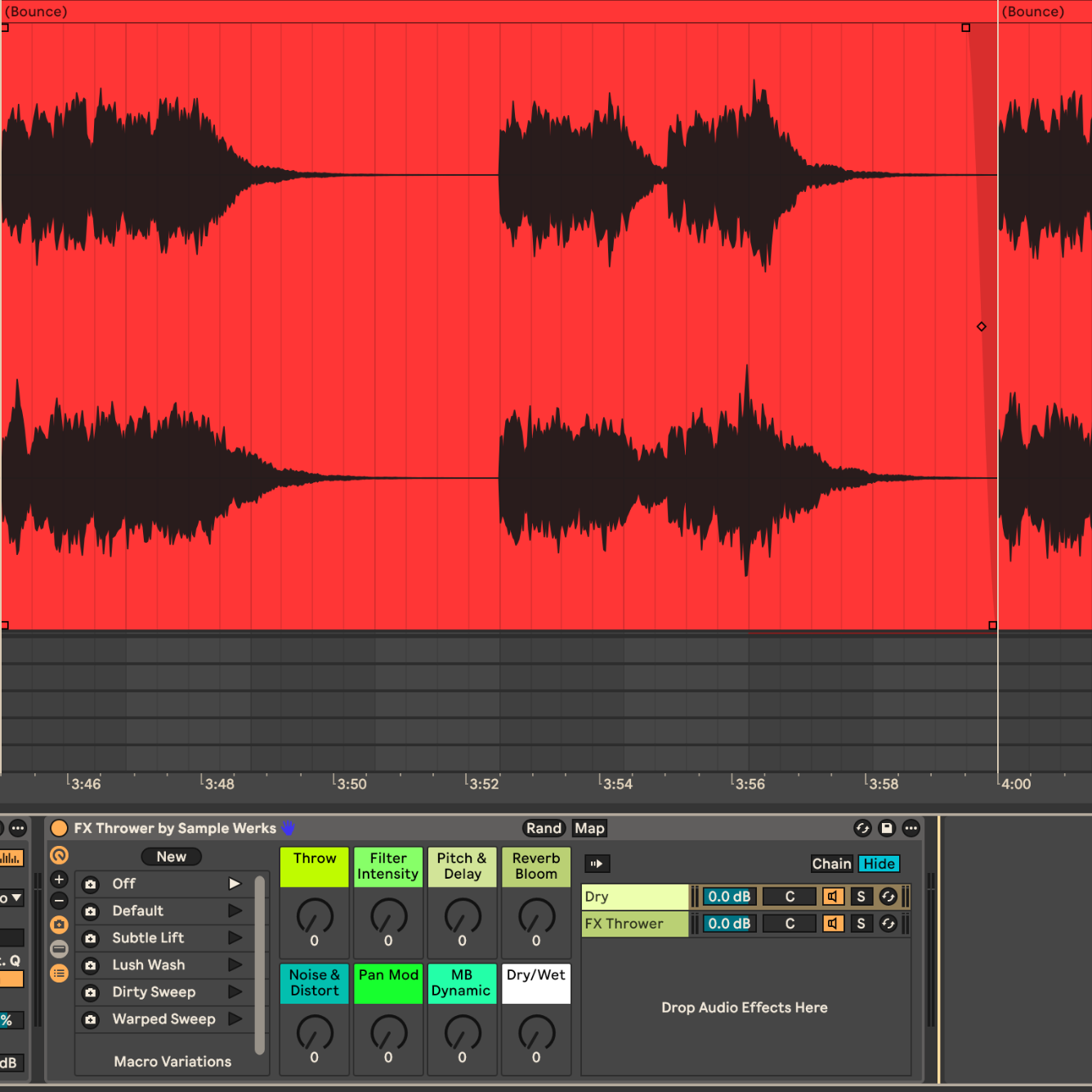Click the auto select chain icon
This screenshot has height=1092, width=1092.
pos(597,864)
